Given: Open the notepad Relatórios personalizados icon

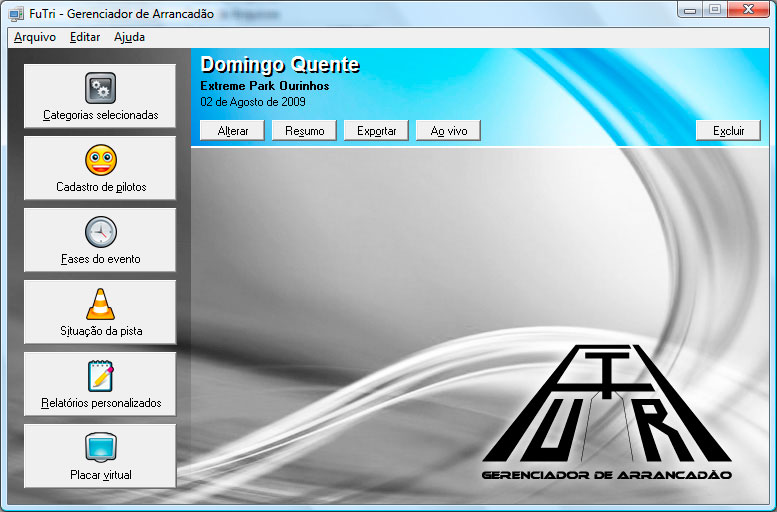Looking at the screenshot, I should tap(100, 376).
